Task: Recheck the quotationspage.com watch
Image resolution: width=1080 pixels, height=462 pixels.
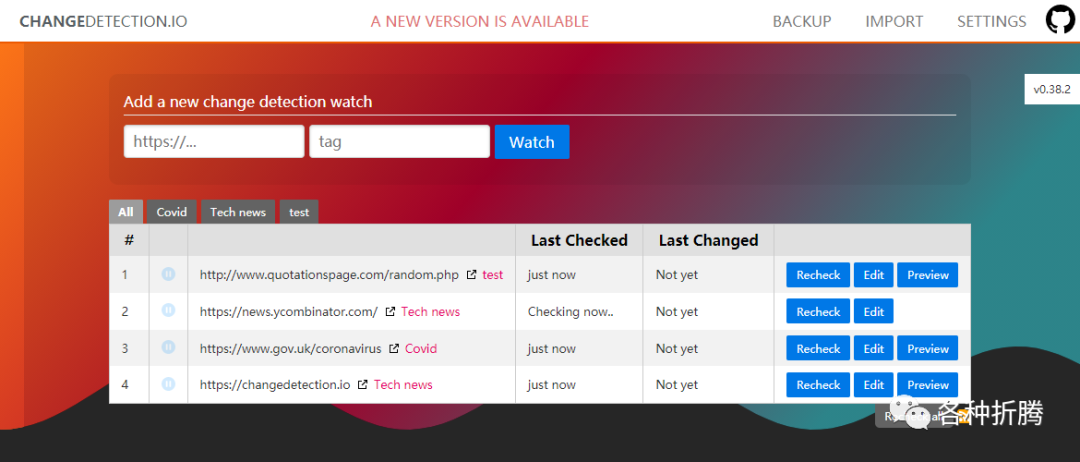Action: click(818, 275)
